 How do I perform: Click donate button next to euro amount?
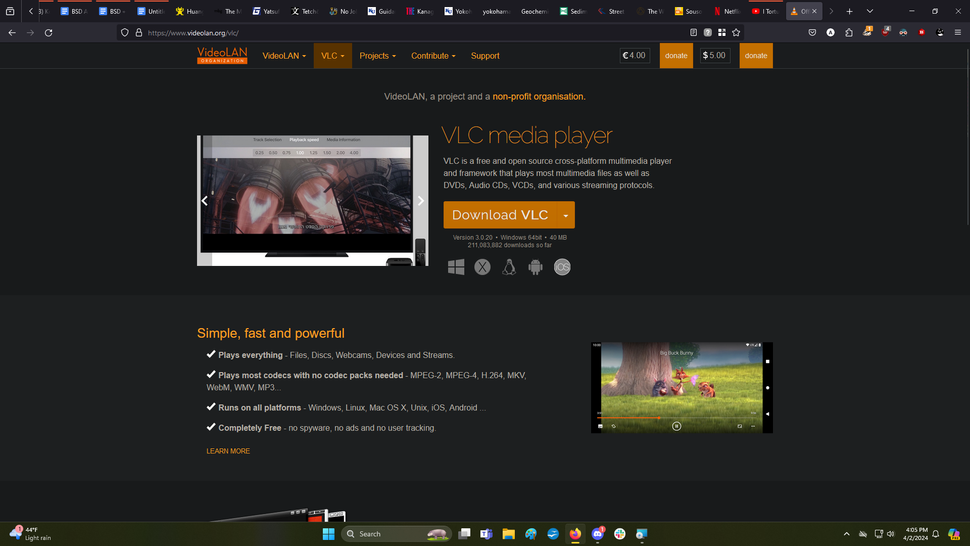pos(676,56)
